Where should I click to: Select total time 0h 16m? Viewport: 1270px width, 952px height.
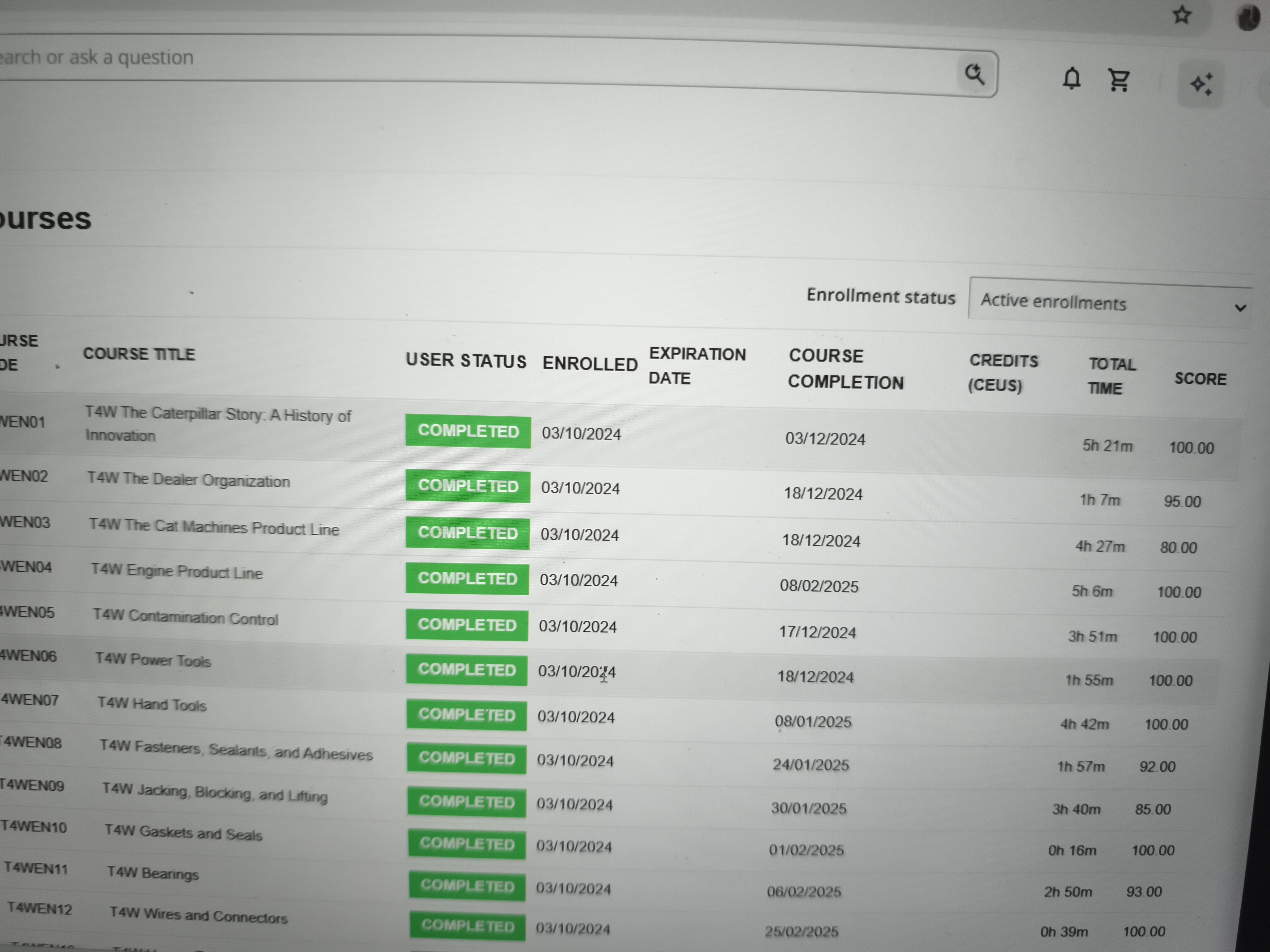(1072, 850)
